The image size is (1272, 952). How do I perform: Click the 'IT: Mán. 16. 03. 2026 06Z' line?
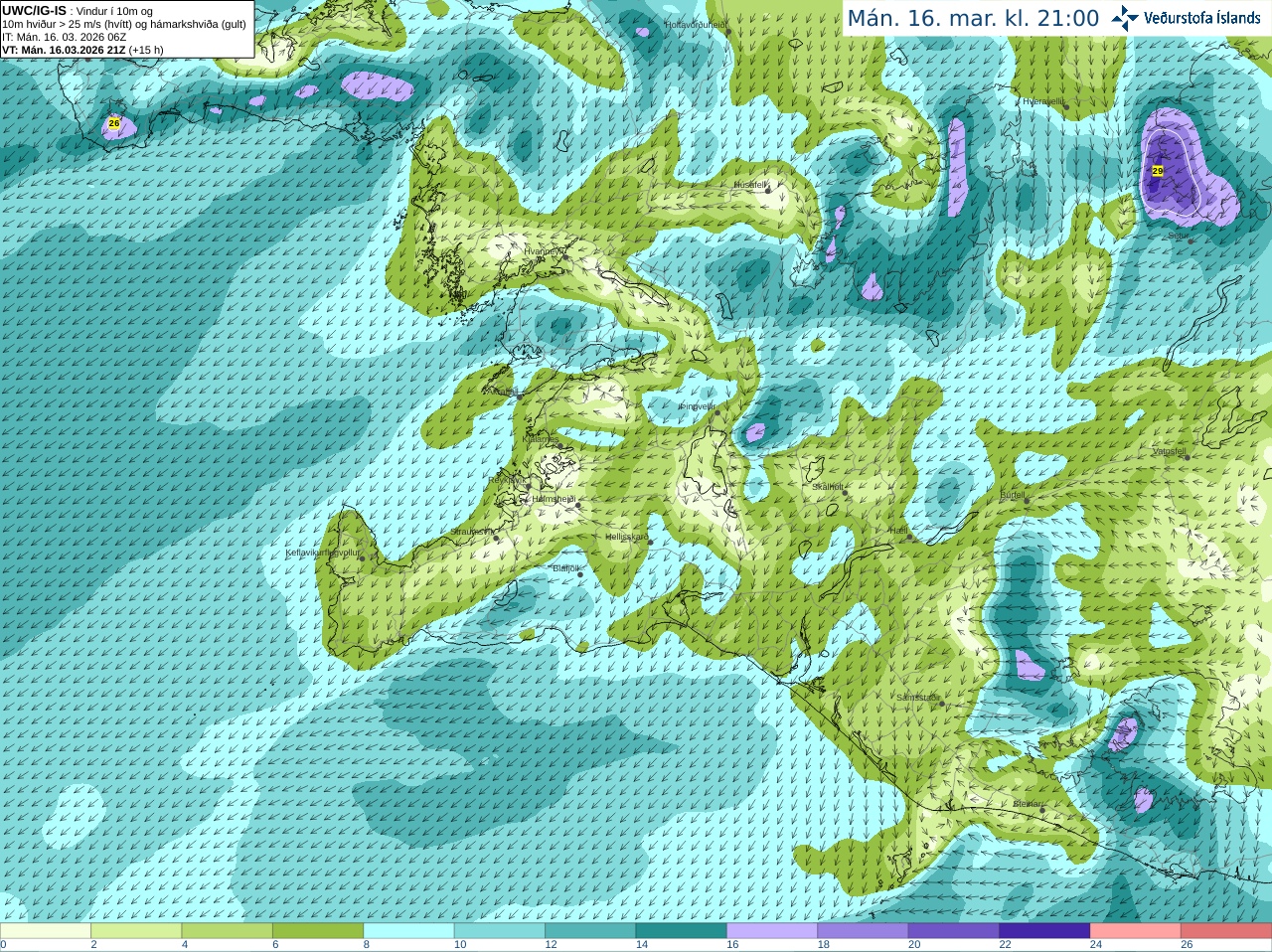[64, 37]
